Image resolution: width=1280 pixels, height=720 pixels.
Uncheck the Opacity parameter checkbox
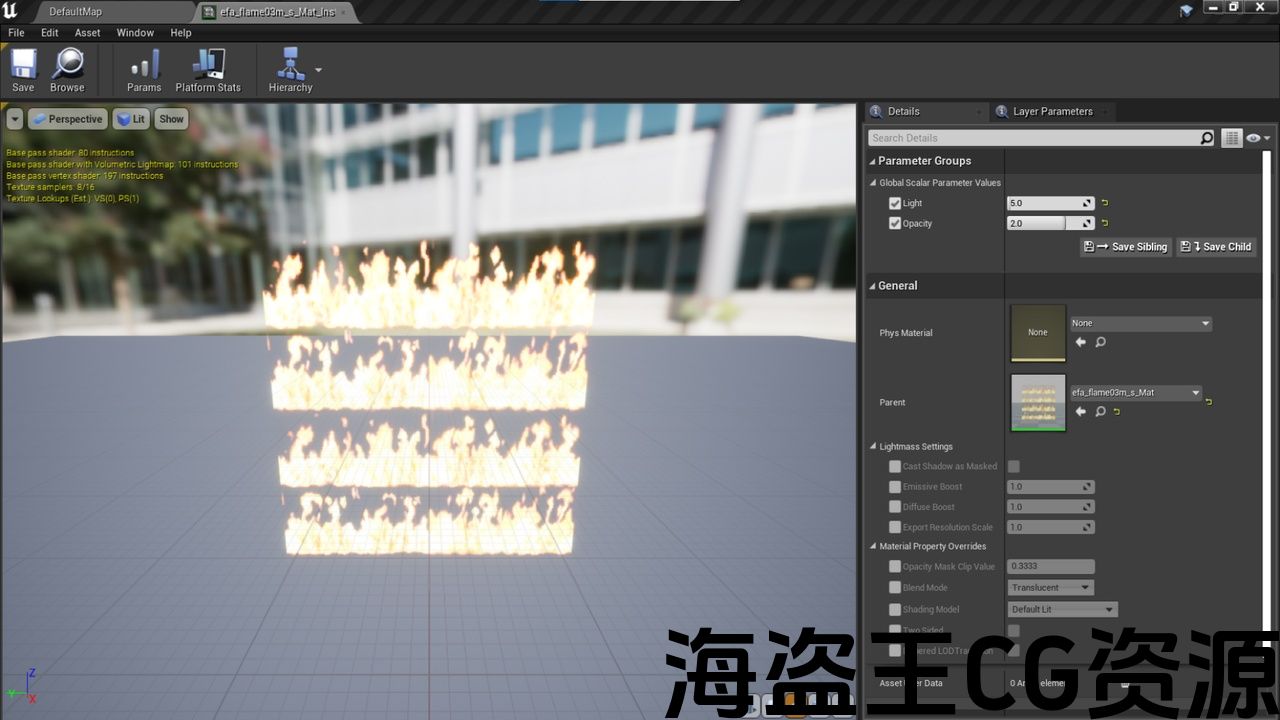895,223
